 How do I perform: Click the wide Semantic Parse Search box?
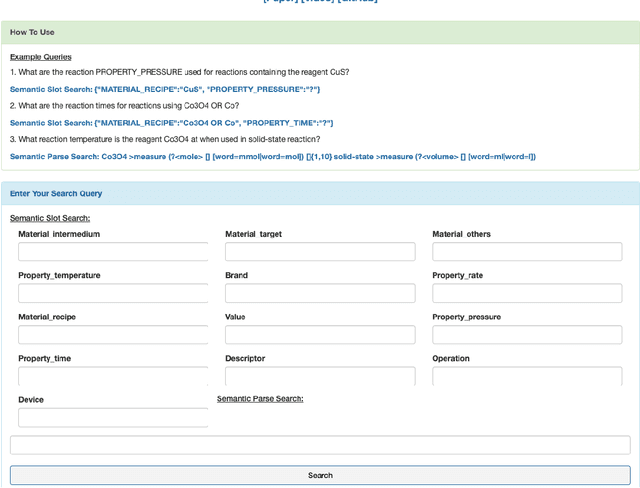point(320,445)
